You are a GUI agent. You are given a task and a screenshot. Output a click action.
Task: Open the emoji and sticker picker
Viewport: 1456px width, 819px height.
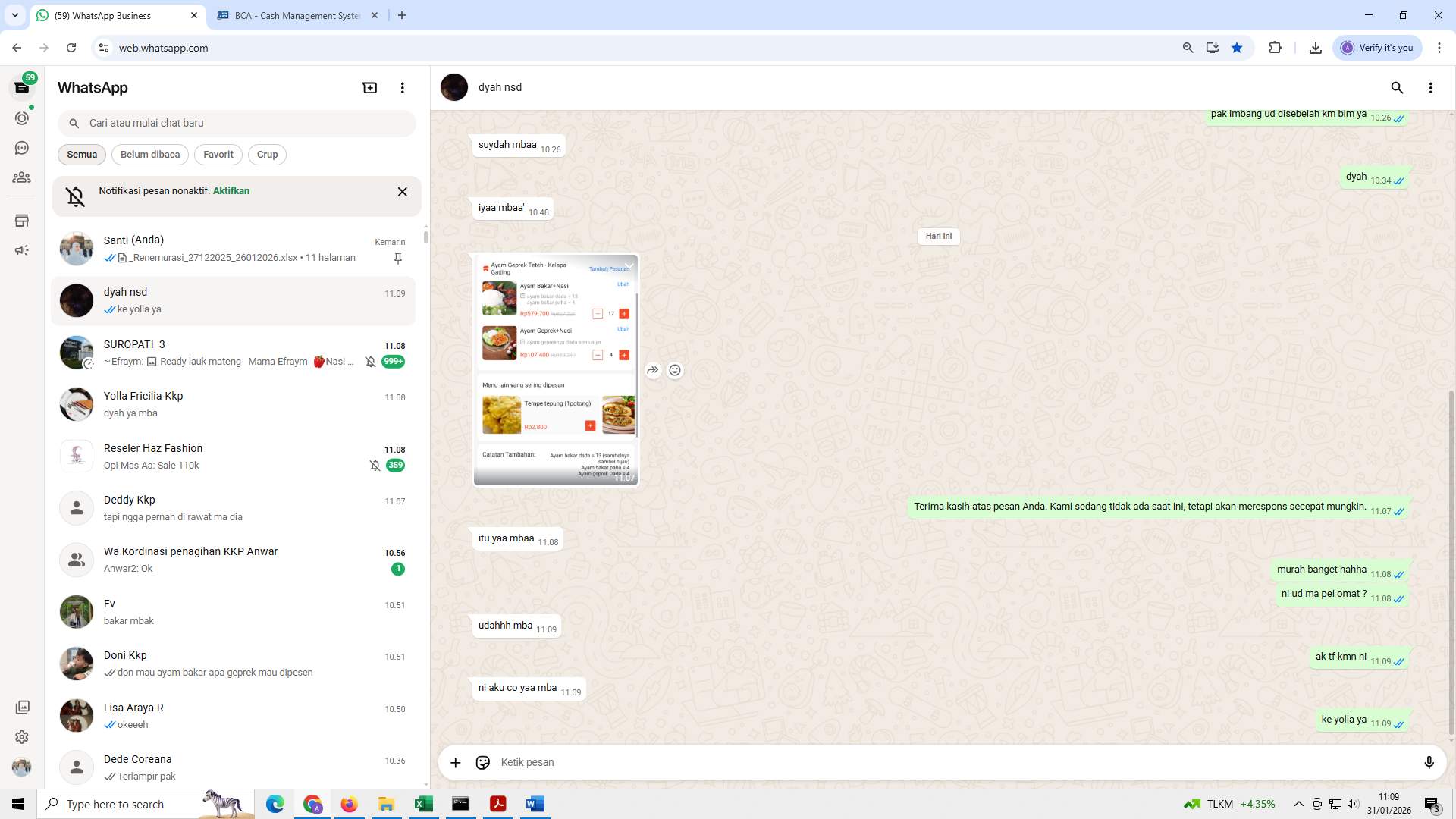tap(483, 762)
